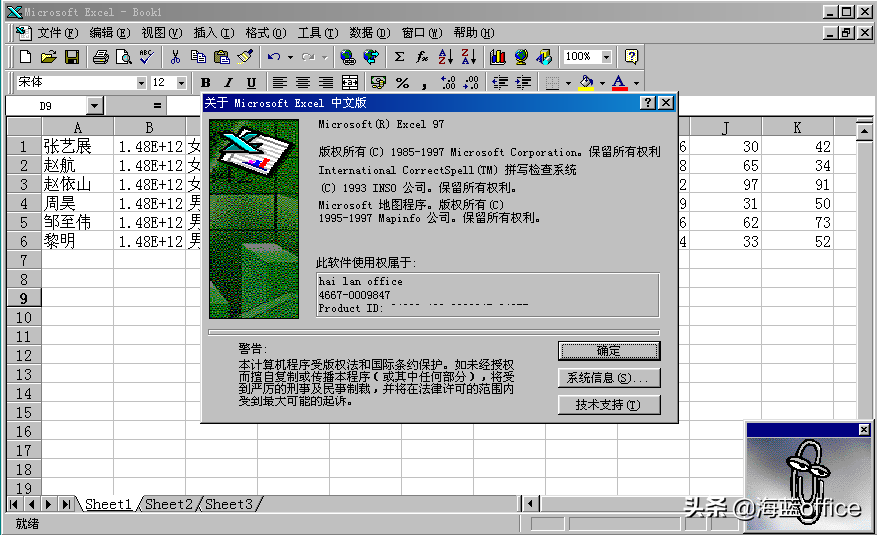Click the Cut scissors icon
The width and height of the screenshot is (877, 535).
[x=175, y=56]
